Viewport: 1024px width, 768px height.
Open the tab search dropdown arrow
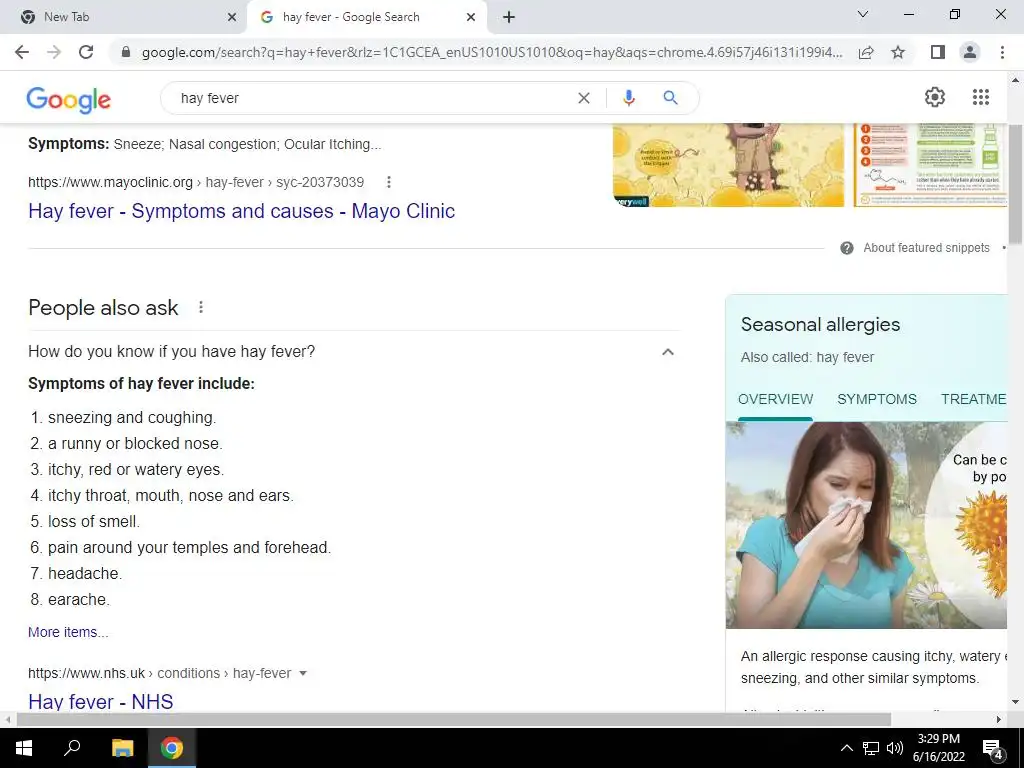(863, 14)
